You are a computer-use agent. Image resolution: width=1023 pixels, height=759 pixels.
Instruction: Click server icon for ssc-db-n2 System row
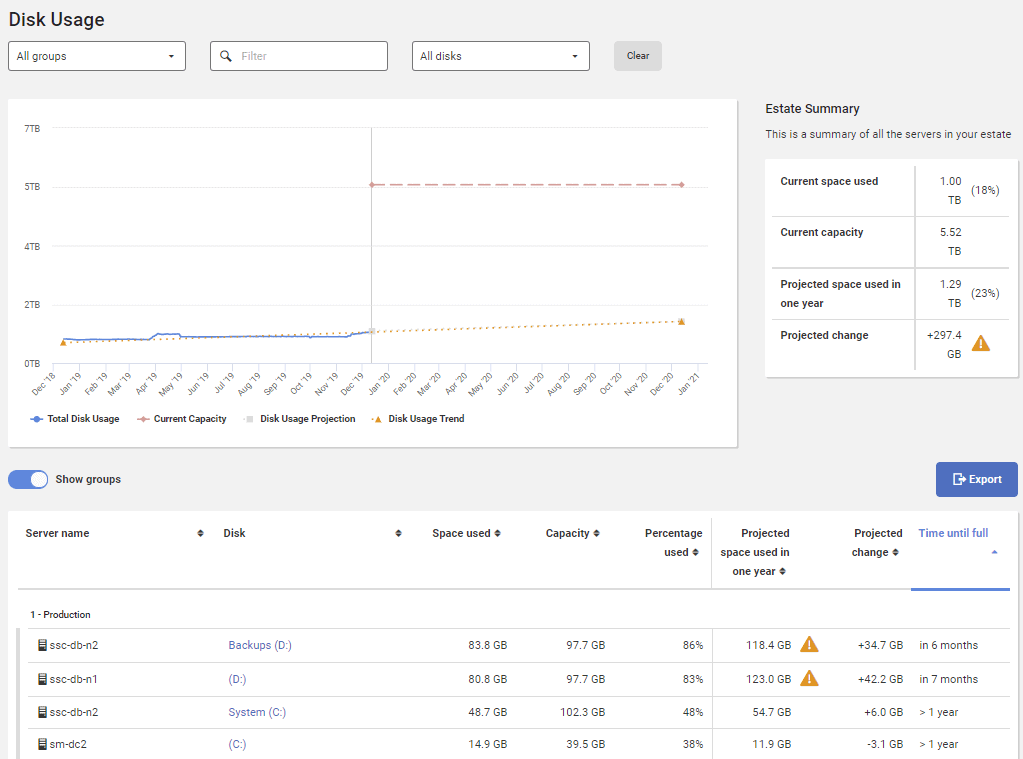[x=42, y=712]
